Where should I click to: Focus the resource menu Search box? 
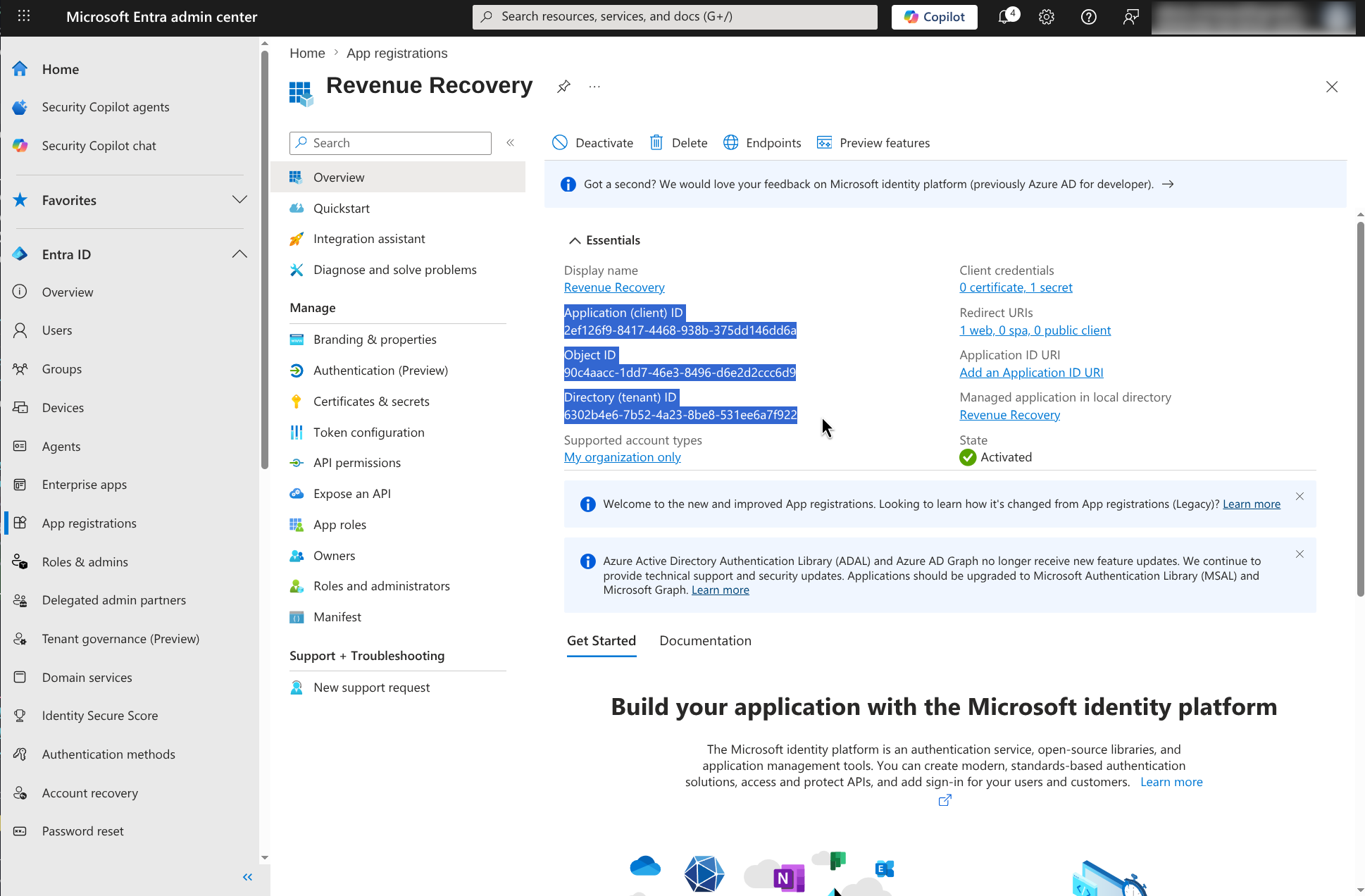click(390, 143)
